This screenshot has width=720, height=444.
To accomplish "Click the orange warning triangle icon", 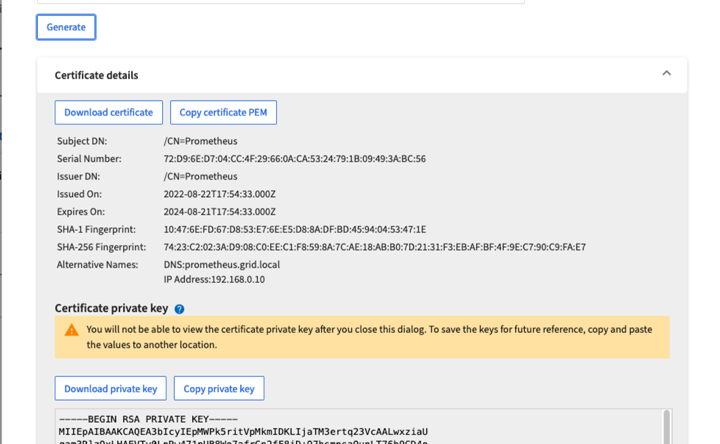I will 71,330.
